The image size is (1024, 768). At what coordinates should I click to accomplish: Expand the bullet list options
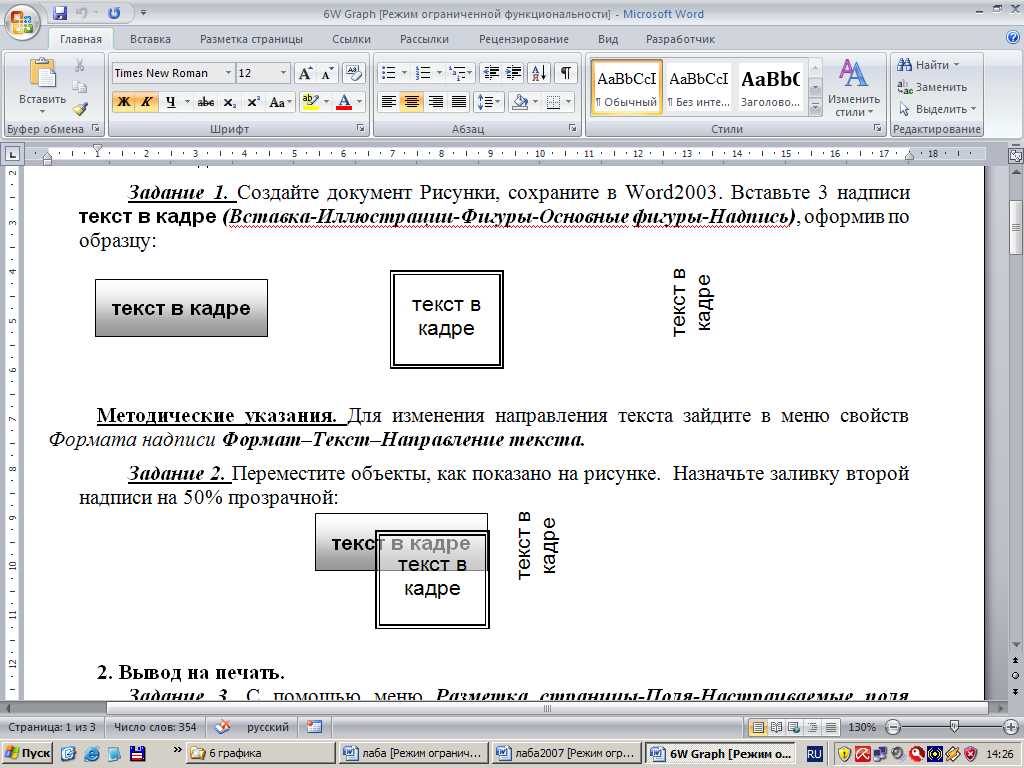404,73
